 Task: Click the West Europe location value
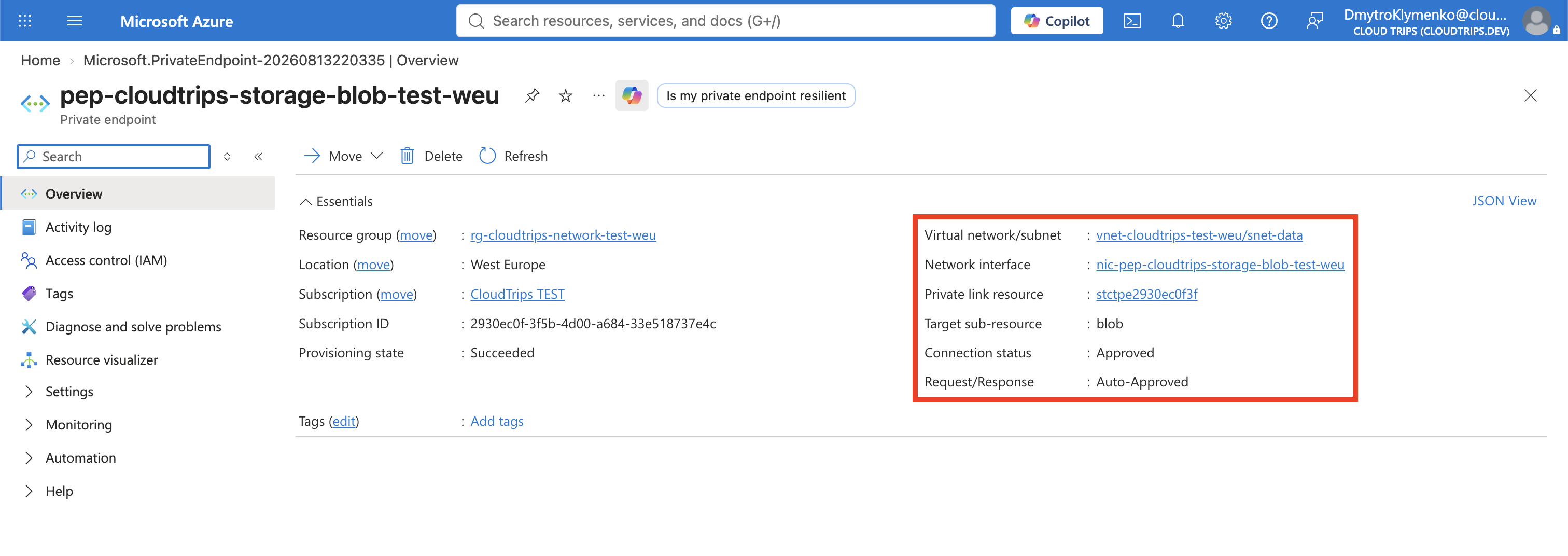click(508, 265)
